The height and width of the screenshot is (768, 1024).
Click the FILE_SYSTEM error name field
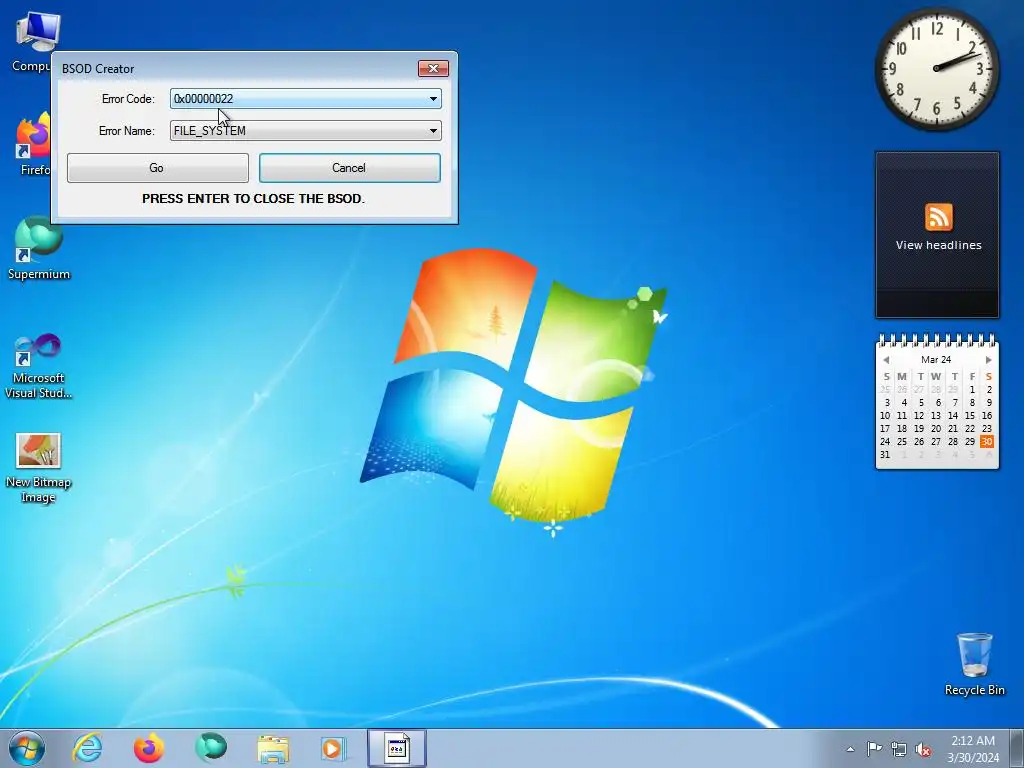(x=306, y=131)
